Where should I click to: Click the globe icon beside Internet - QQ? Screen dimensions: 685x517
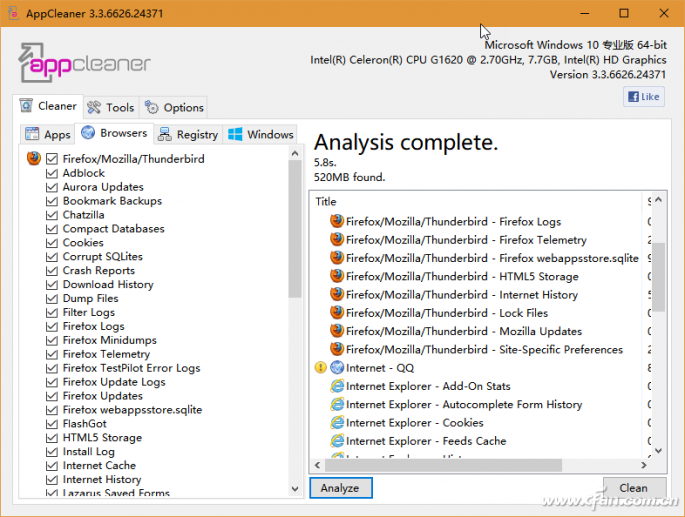[337, 368]
